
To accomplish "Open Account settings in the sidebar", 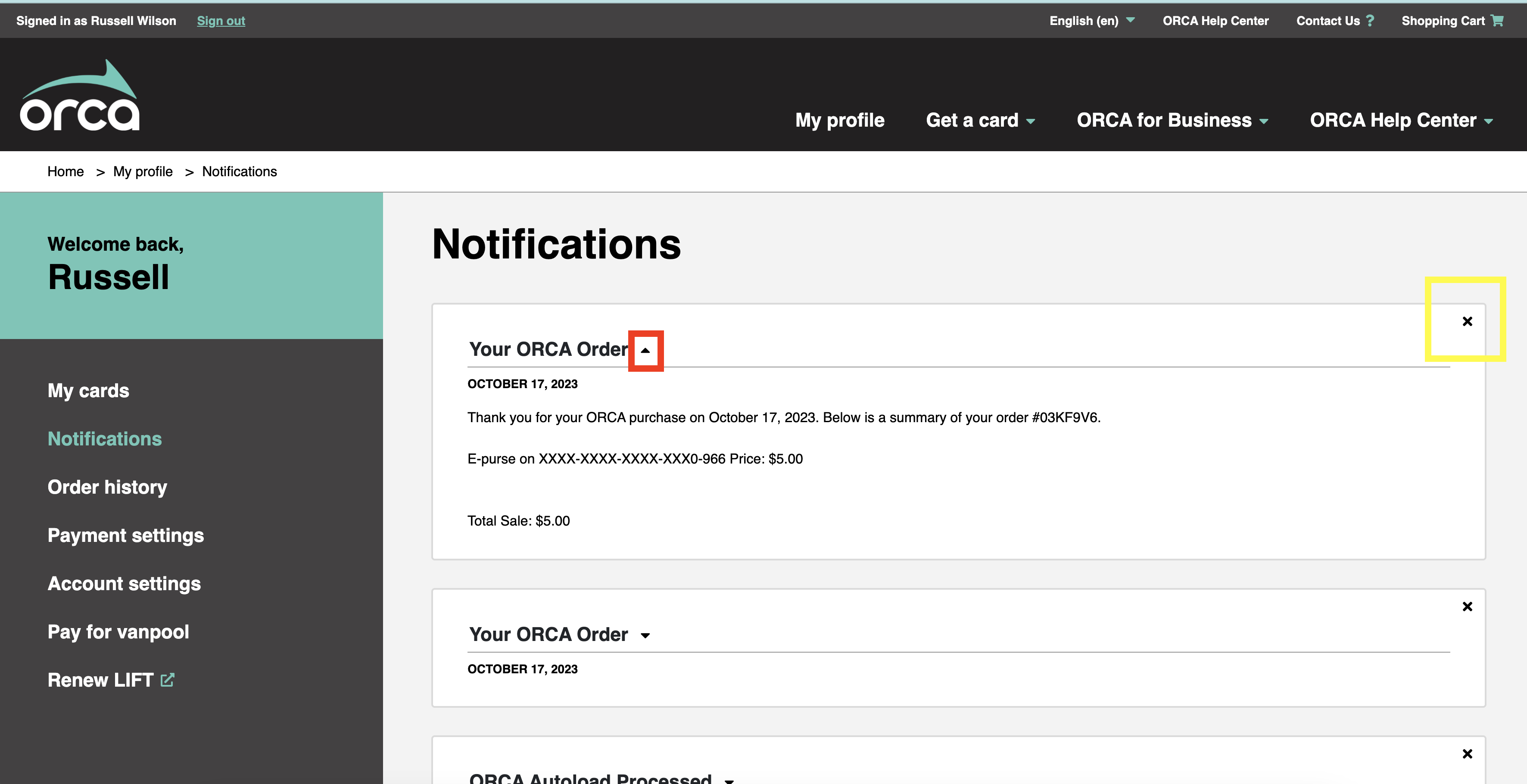I will 124,584.
